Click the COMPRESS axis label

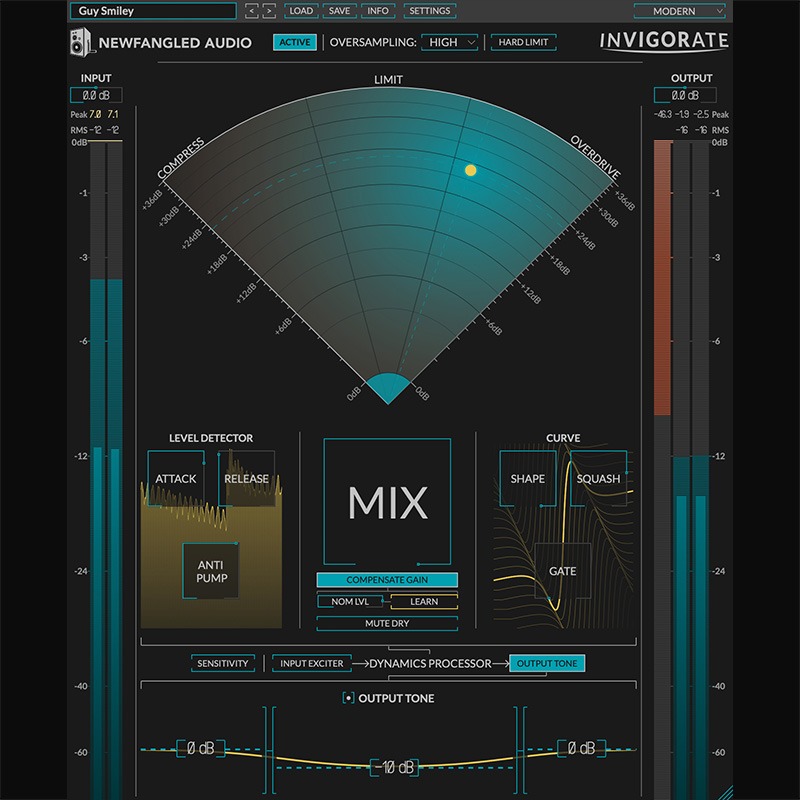tap(181, 158)
